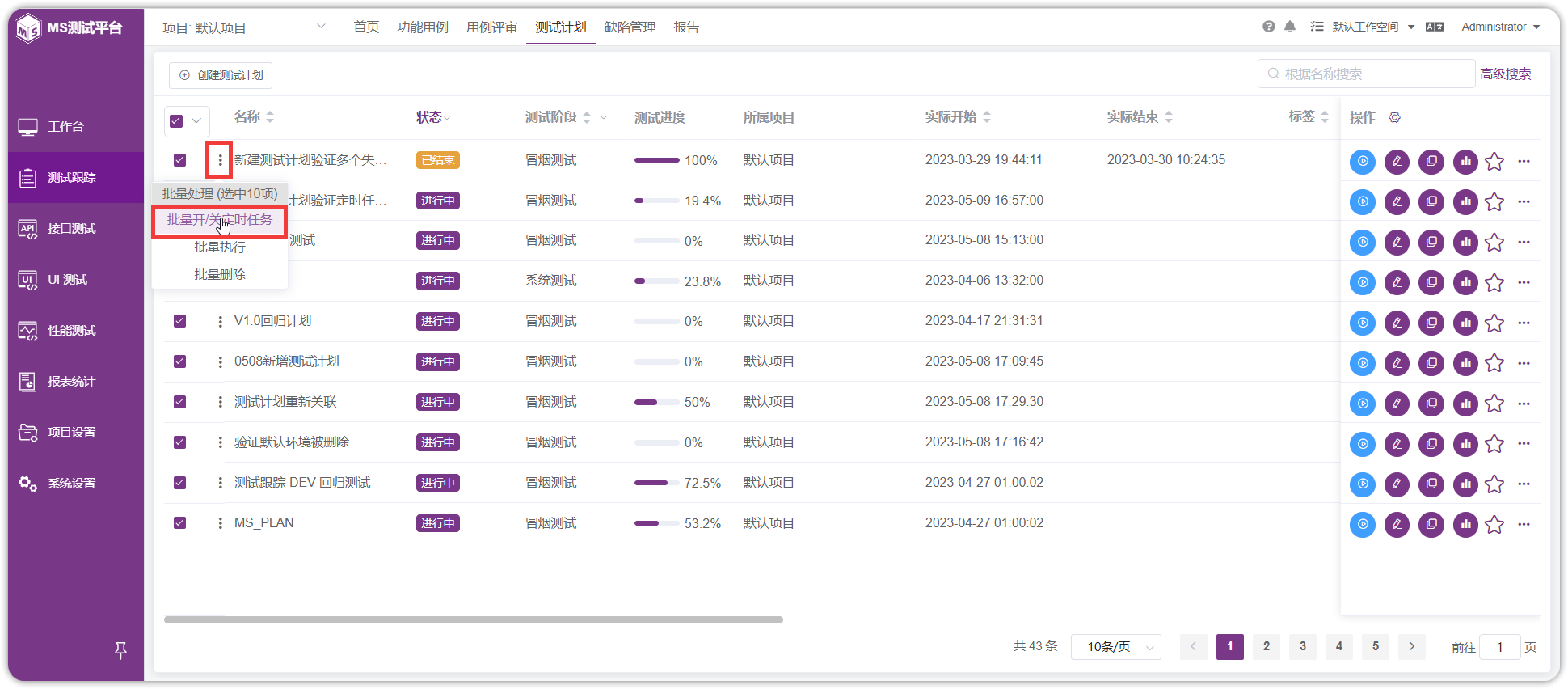Open 接口测试 in the sidebar
The height and width of the screenshot is (689, 1568).
[x=76, y=229]
